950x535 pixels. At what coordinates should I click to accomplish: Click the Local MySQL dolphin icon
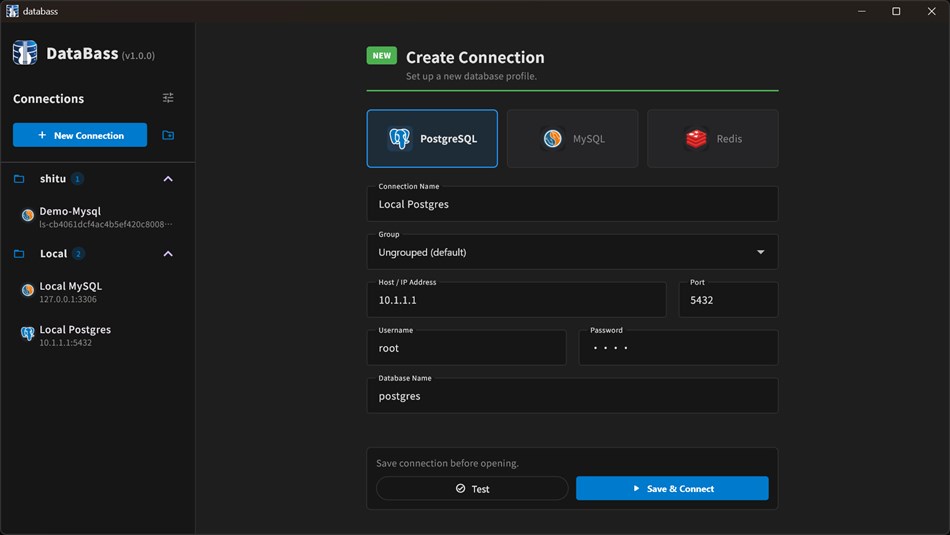pyautogui.click(x=27, y=290)
